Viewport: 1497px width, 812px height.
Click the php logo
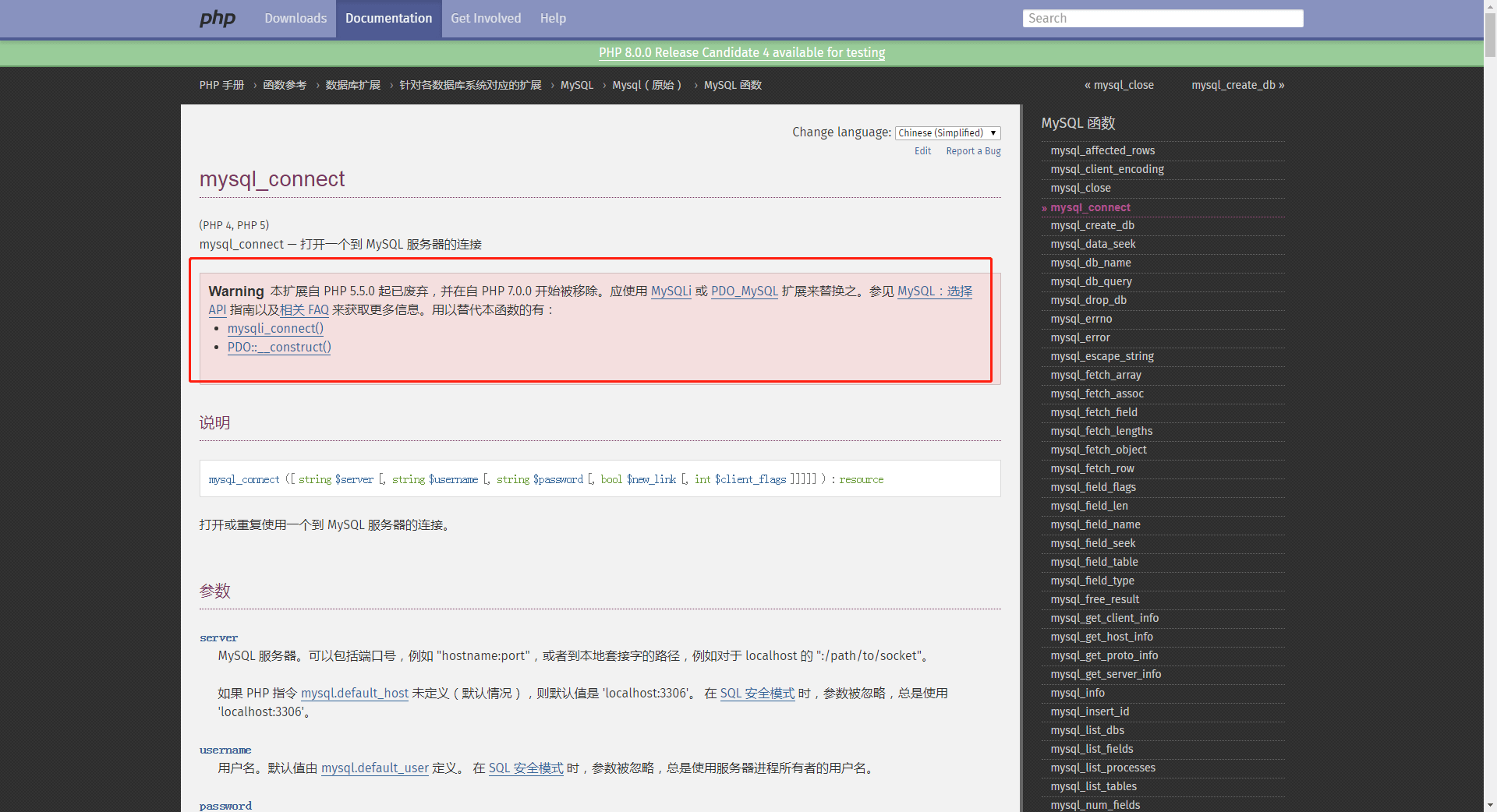click(x=217, y=18)
